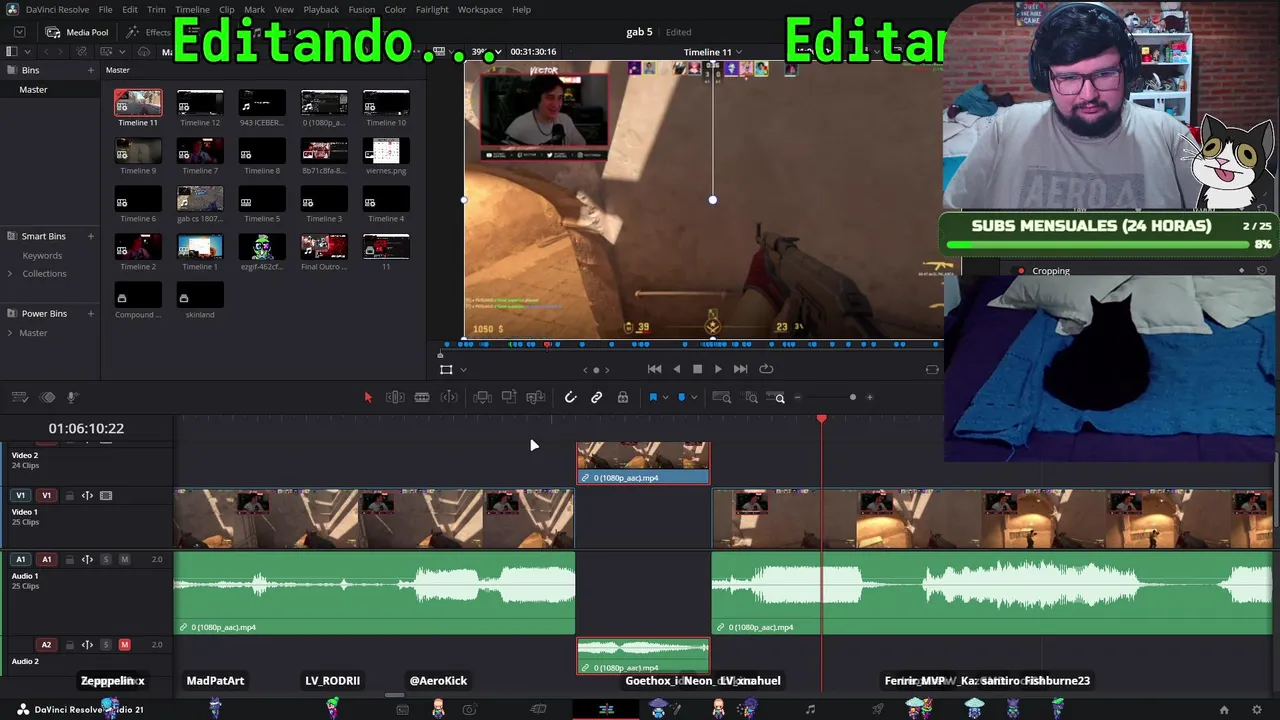Disable Video 1 track filmstrip icon
Viewport: 1280px width, 720px height.
(106, 495)
